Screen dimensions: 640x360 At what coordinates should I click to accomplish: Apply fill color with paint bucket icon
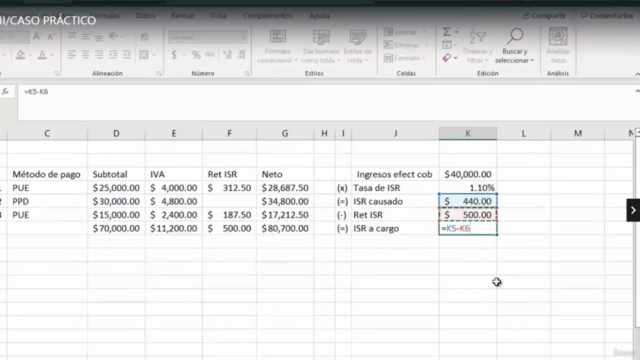20,54
